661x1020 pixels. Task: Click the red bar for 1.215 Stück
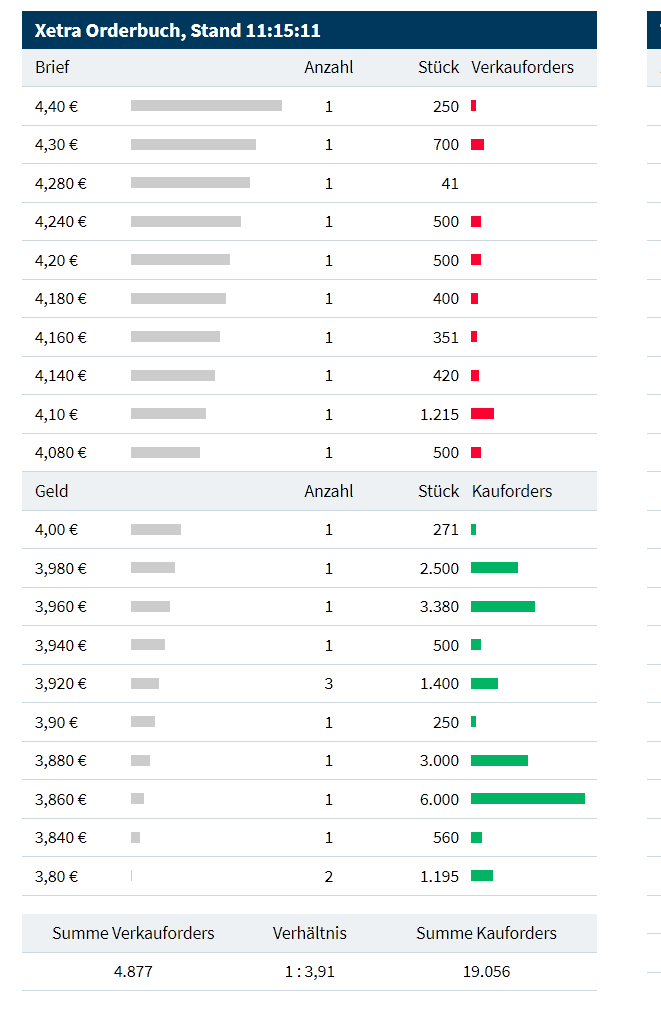482,414
